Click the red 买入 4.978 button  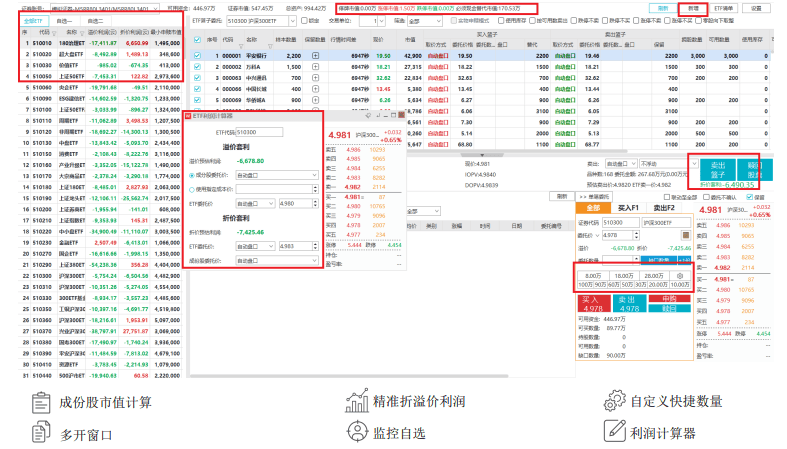593,304
